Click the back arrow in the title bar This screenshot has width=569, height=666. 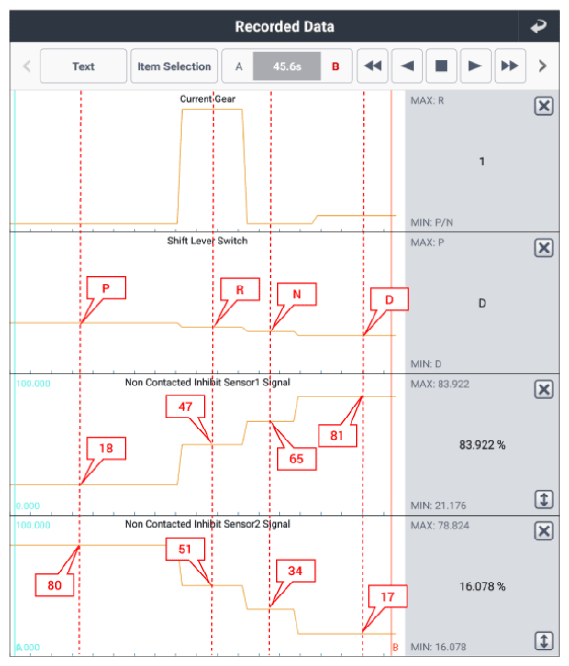click(538, 26)
